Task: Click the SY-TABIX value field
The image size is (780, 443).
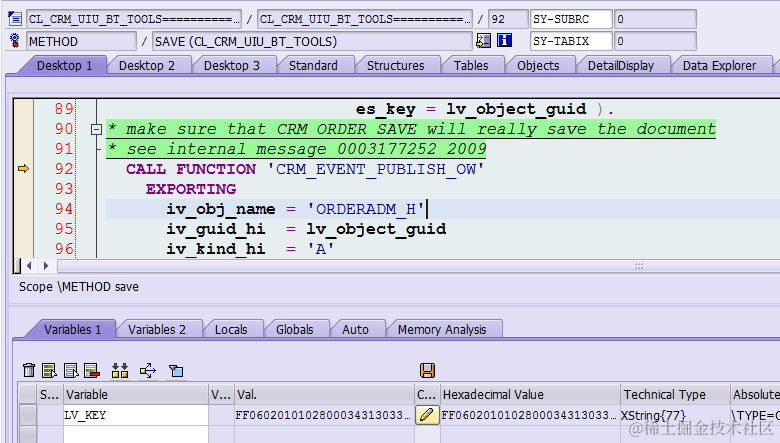Action: tap(655, 41)
